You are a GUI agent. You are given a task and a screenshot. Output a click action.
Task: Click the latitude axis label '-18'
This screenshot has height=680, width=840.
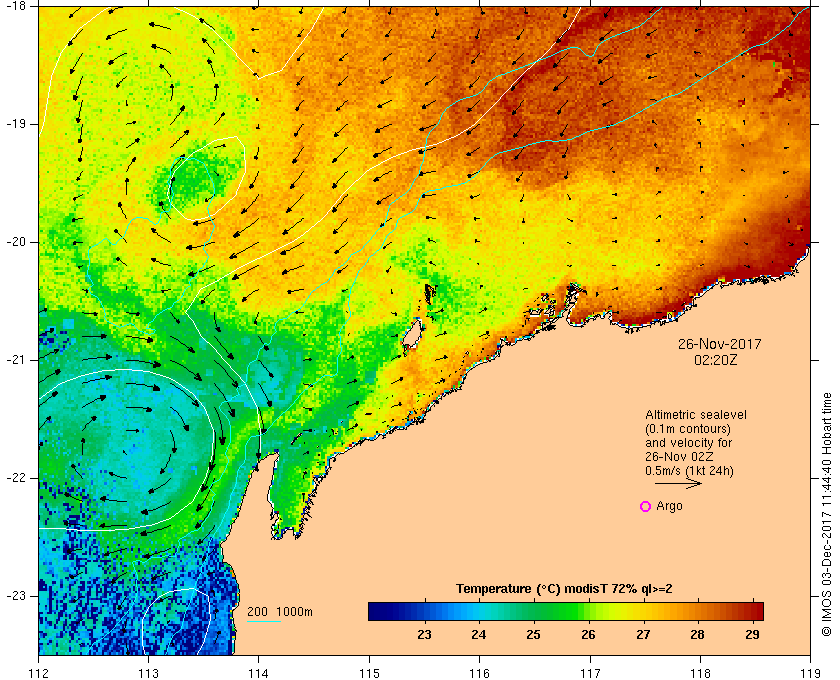[14, 6]
